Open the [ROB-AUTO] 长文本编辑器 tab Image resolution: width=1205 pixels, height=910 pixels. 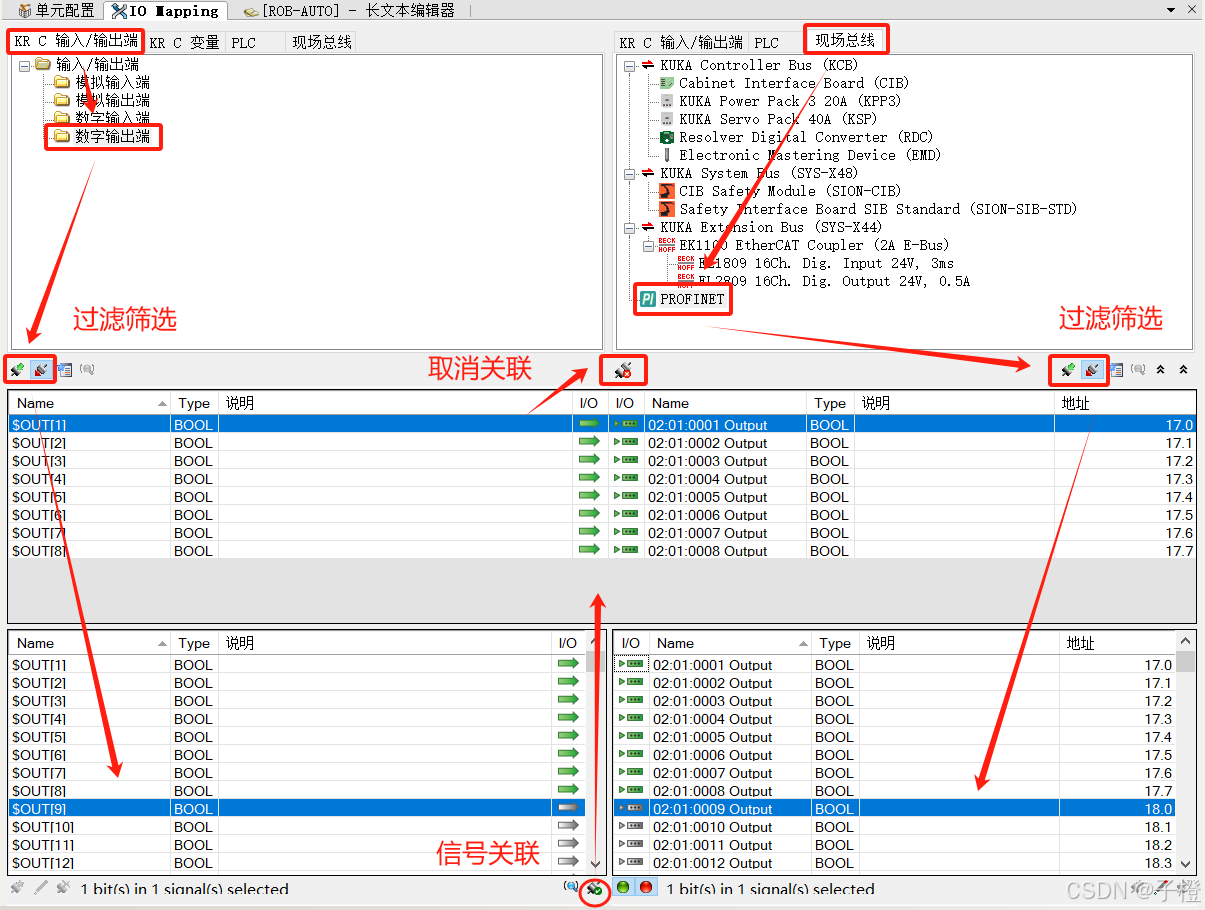click(349, 11)
